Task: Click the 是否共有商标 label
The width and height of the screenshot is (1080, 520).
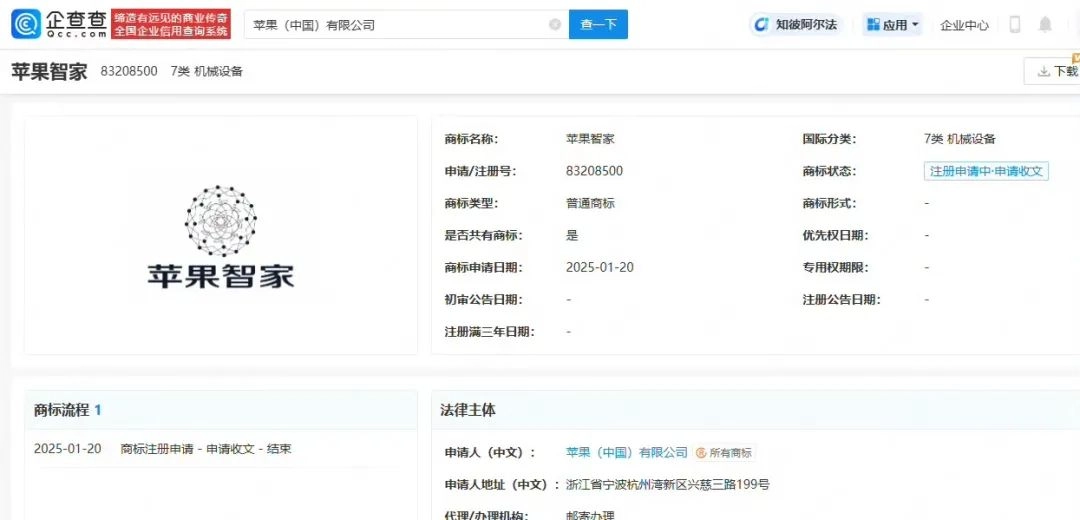Action: click(x=483, y=236)
